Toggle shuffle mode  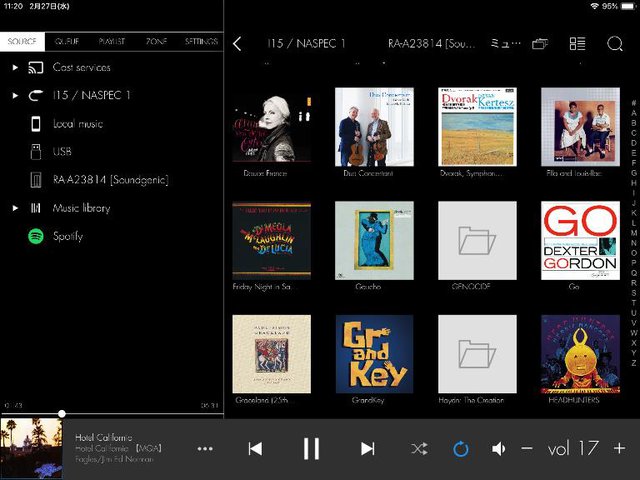click(x=420, y=449)
